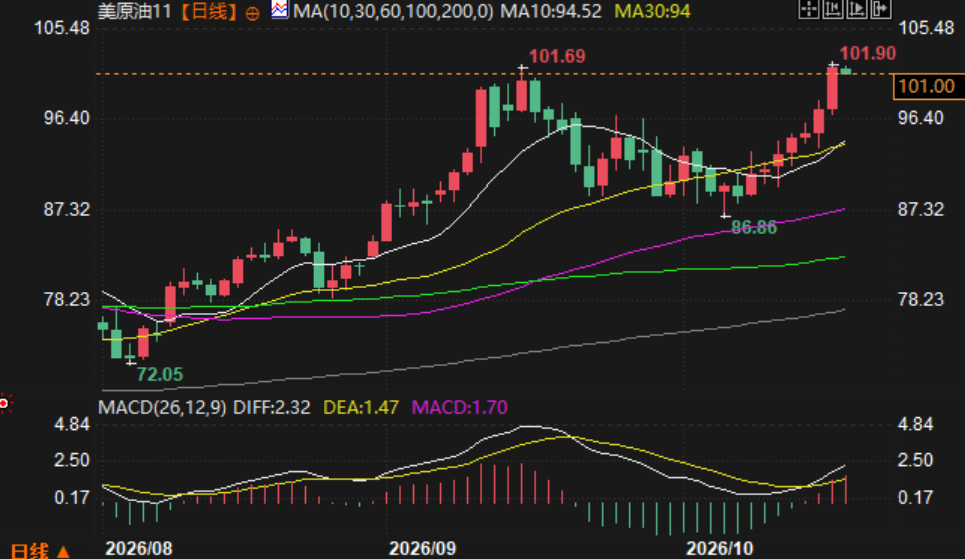This screenshot has height=559, width=965.
Task: Click the right MACD axis 2.50 label
Action: (x=915, y=460)
